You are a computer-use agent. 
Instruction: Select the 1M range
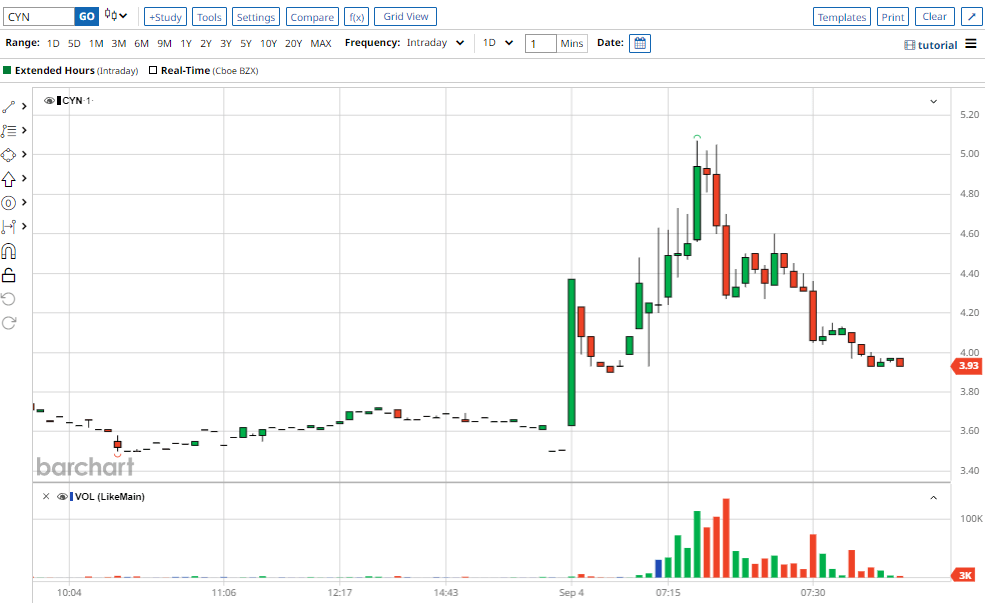click(x=96, y=44)
